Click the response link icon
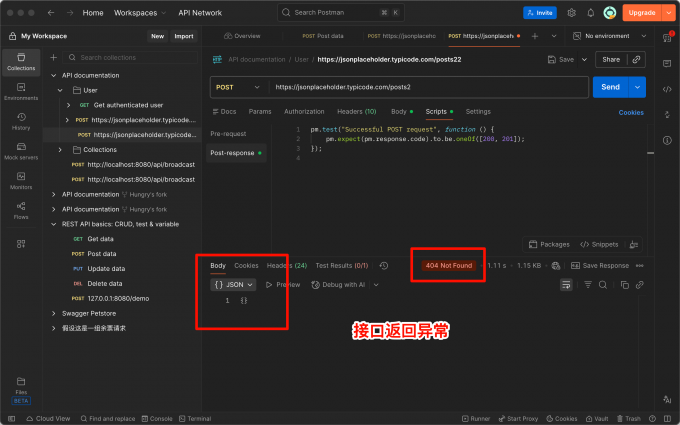 tap(640, 285)
